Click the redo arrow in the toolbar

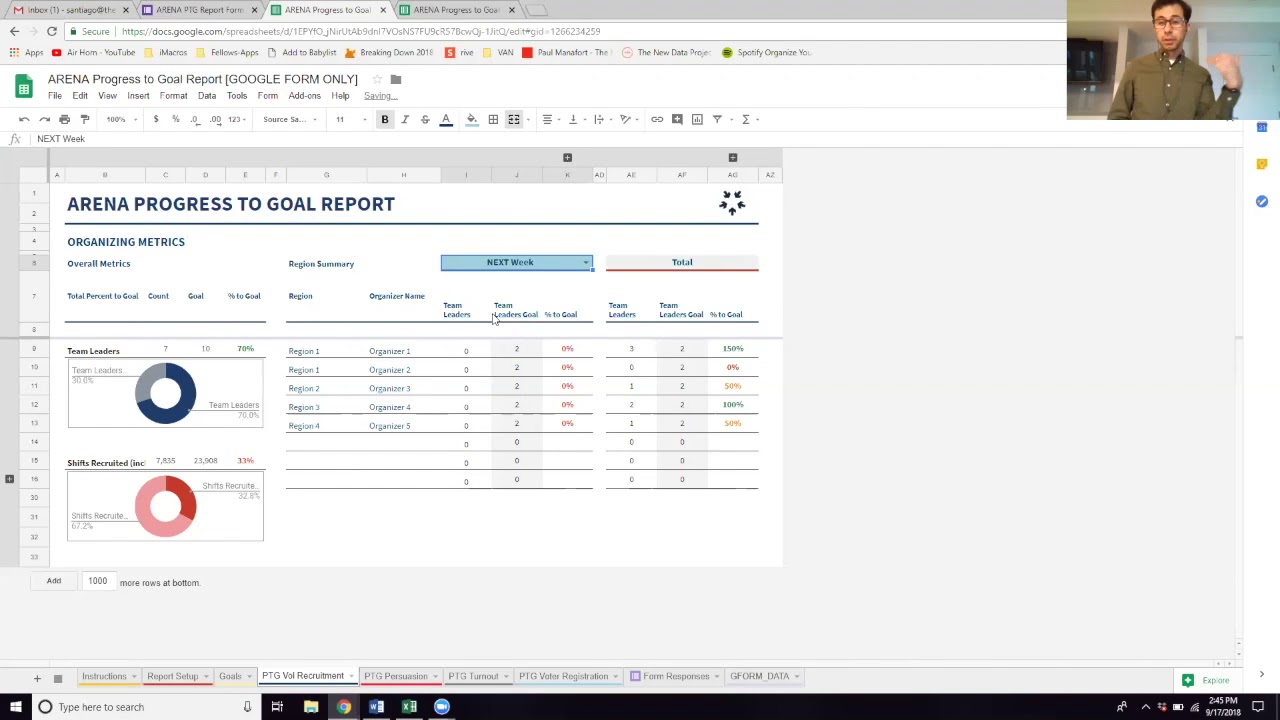tap(44, 119)
